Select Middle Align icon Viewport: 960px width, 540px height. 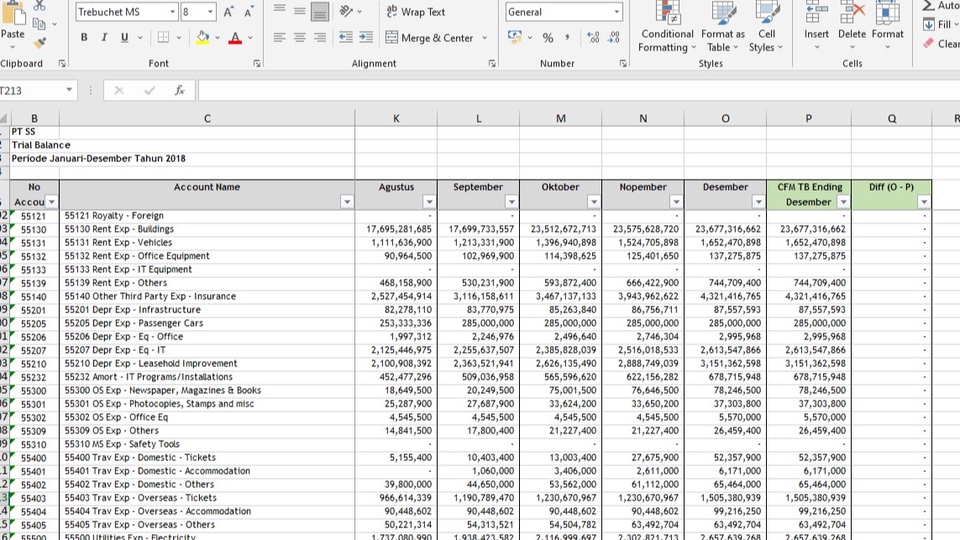click(x=299, y=11)
